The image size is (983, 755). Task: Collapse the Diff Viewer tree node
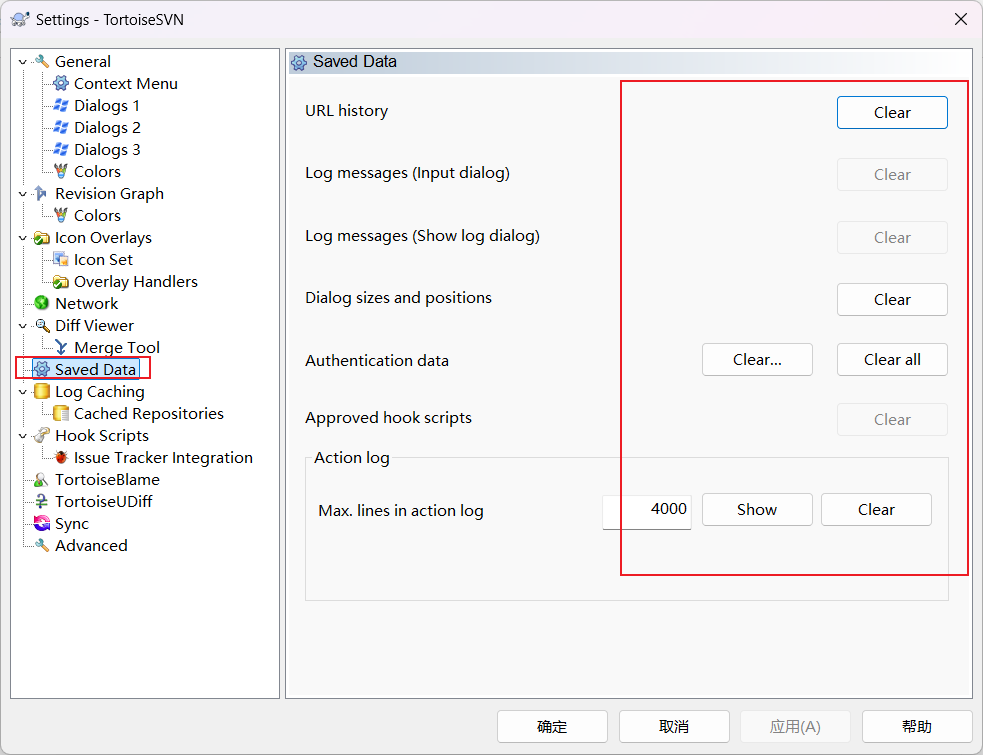pos(23,326)
